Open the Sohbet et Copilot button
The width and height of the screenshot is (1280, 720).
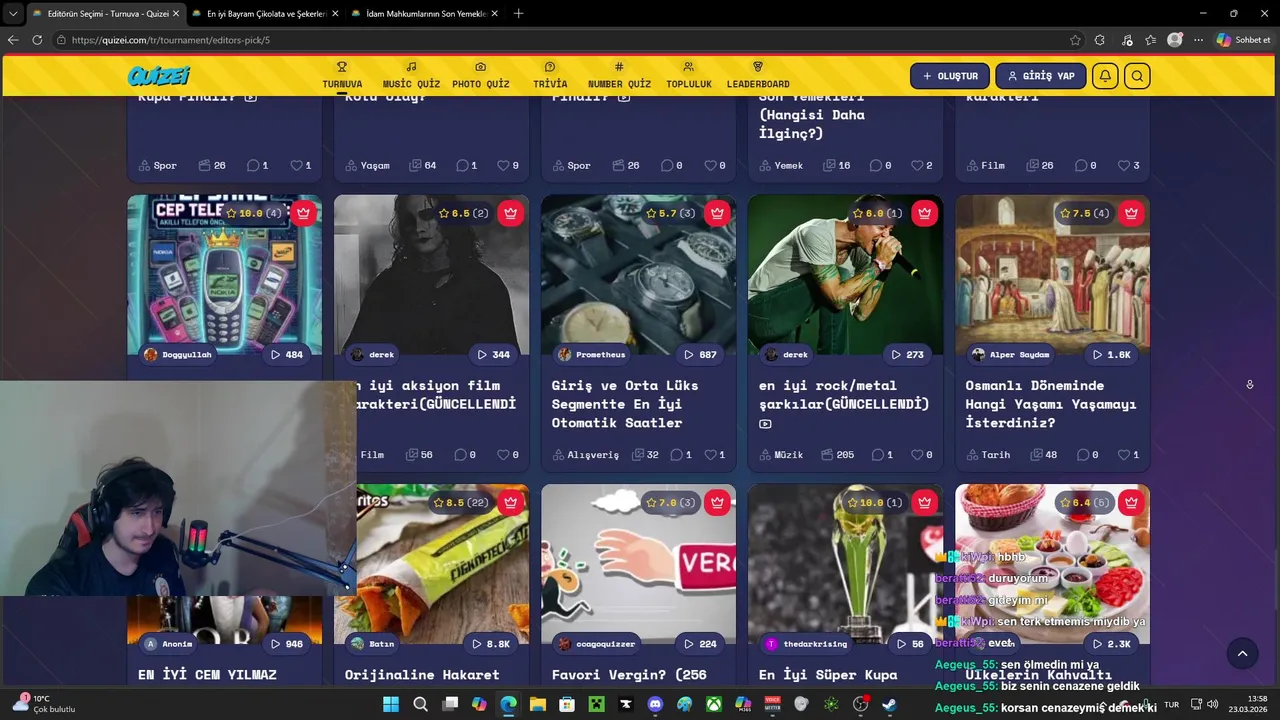(x=1243, y=40)
